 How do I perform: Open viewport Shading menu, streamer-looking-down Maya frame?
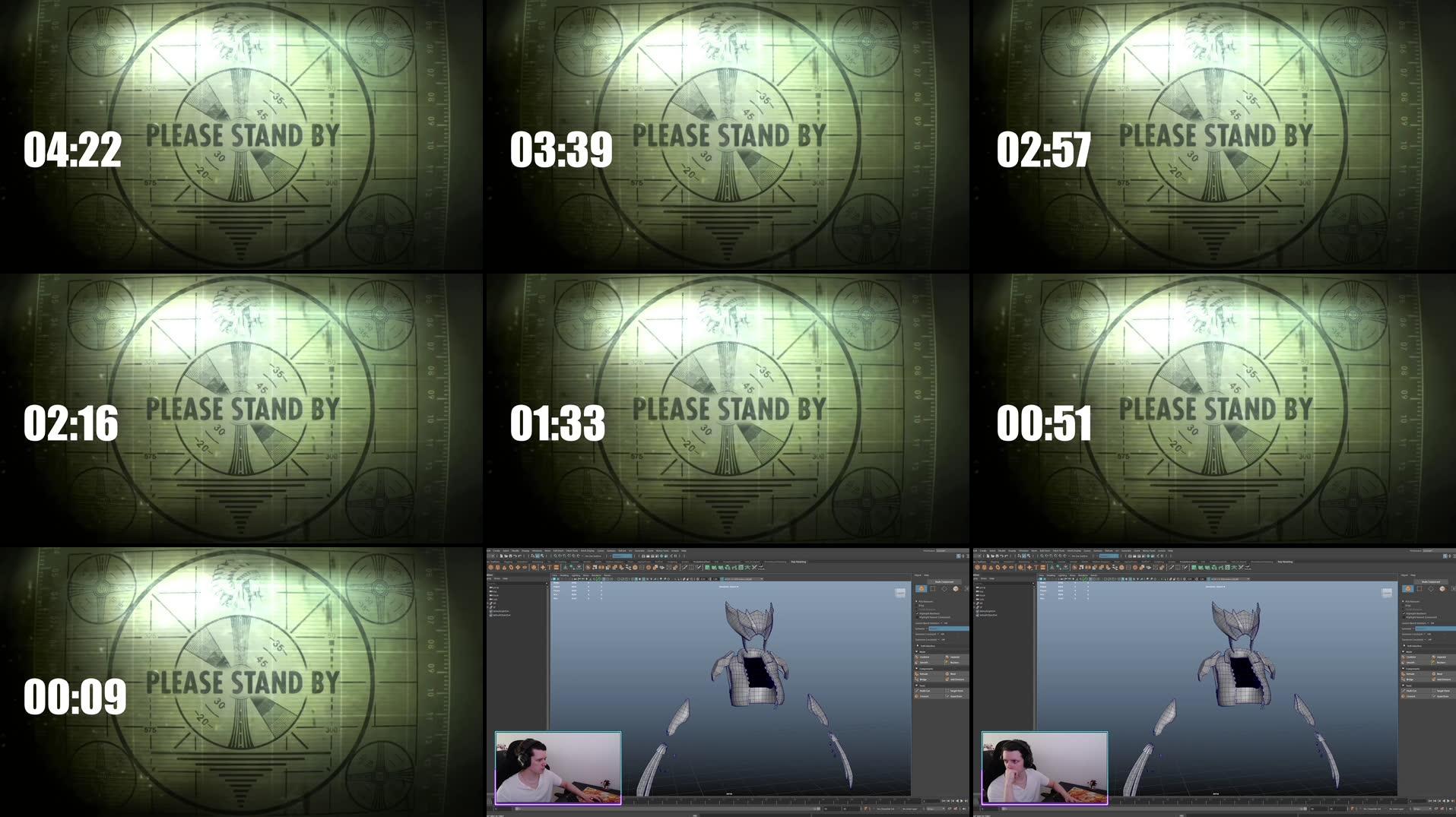(564, 575)
